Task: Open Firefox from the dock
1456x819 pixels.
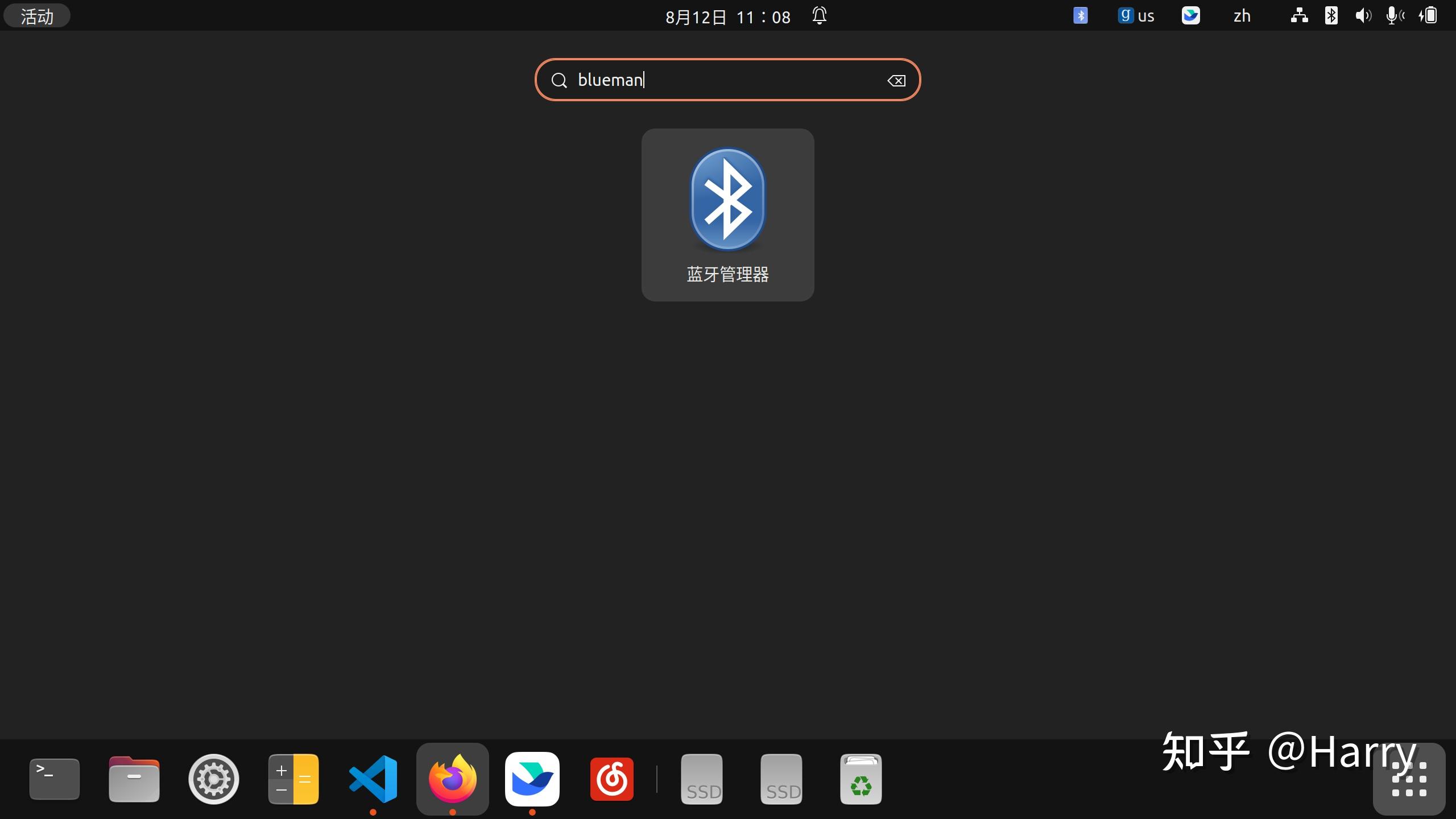Action: point(452,779)
